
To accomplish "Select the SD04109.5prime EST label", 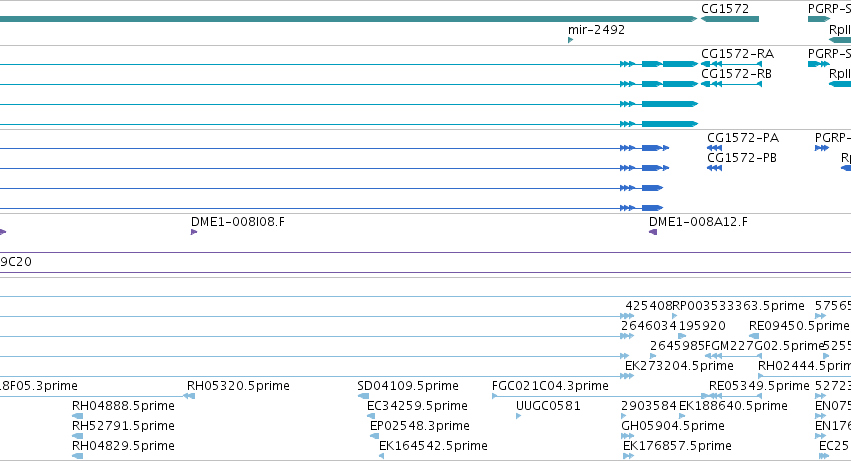I will point(408,386).
